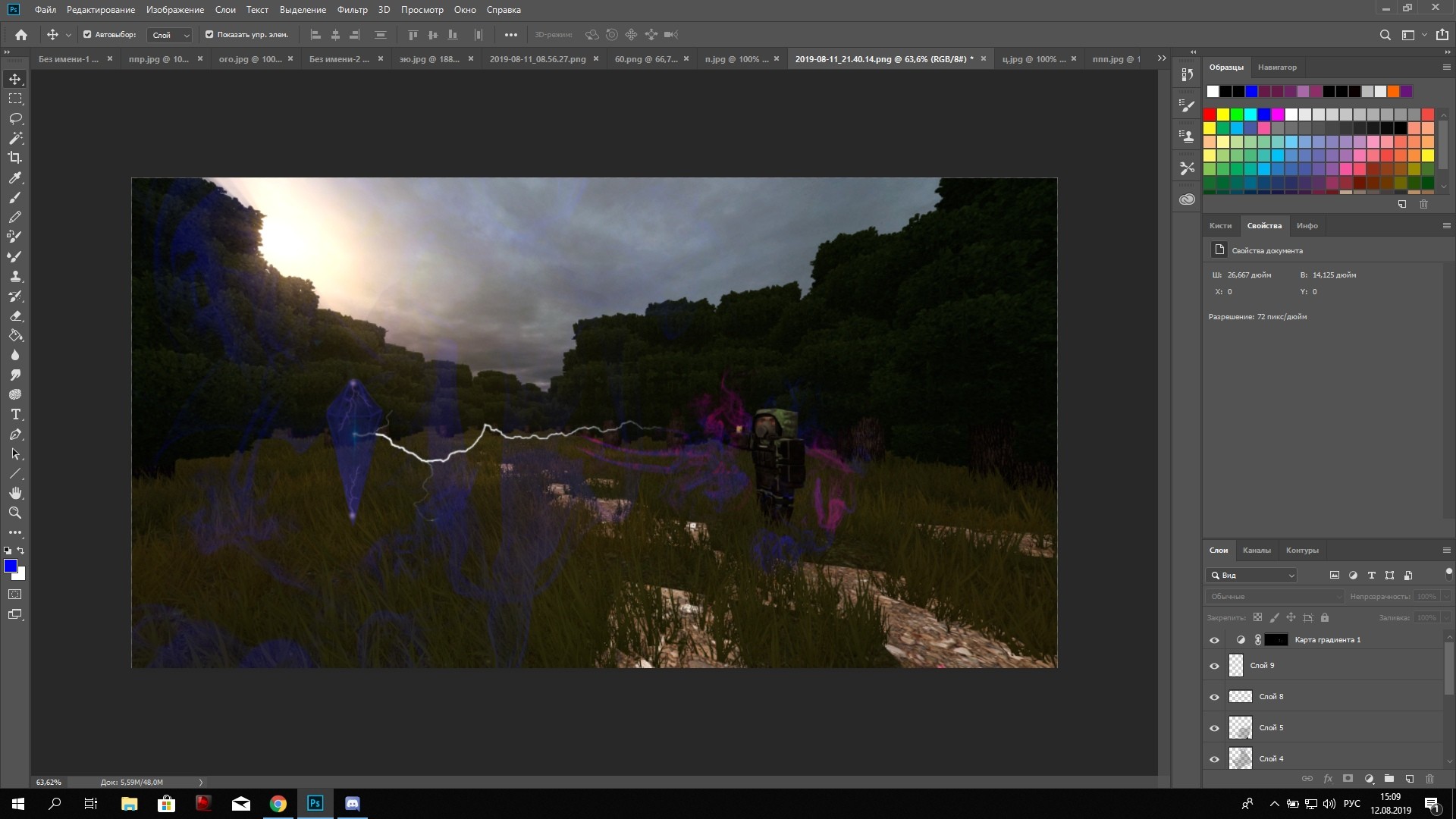1456x819 pixels.
Task: Filter layers by type layers (T icon)
Action: (x=1371, y=576)
